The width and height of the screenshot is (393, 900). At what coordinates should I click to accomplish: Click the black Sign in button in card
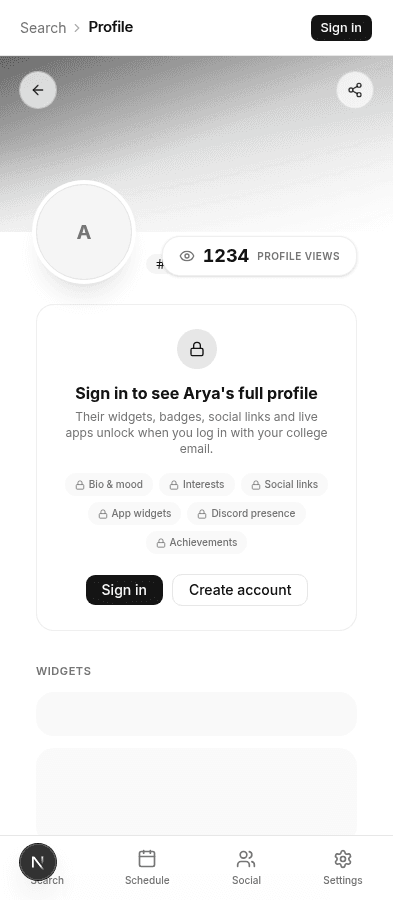124,590
